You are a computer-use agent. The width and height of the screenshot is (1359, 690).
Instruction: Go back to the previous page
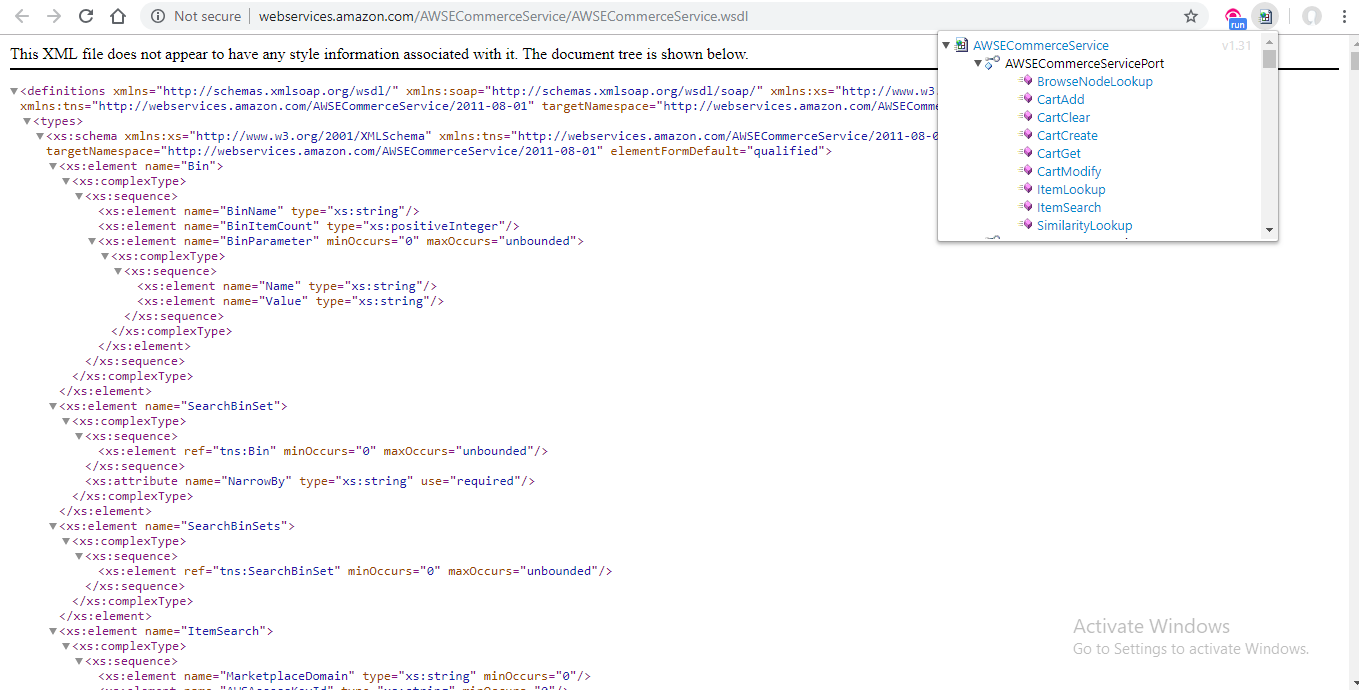(22, 16)
